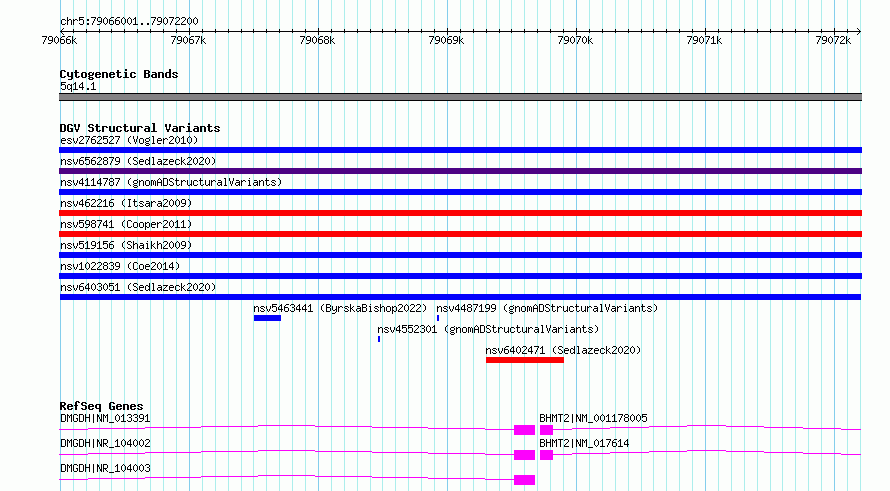
Task: Click the nsv4487199 (gnomADStructuralVariants) label
Action: click(547, 308)
